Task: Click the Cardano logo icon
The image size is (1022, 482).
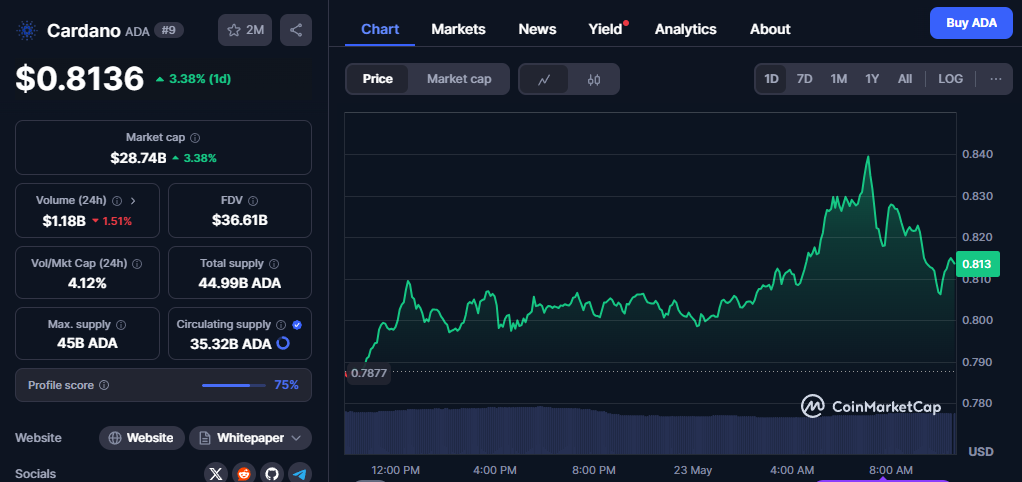Action: point(27,30)
